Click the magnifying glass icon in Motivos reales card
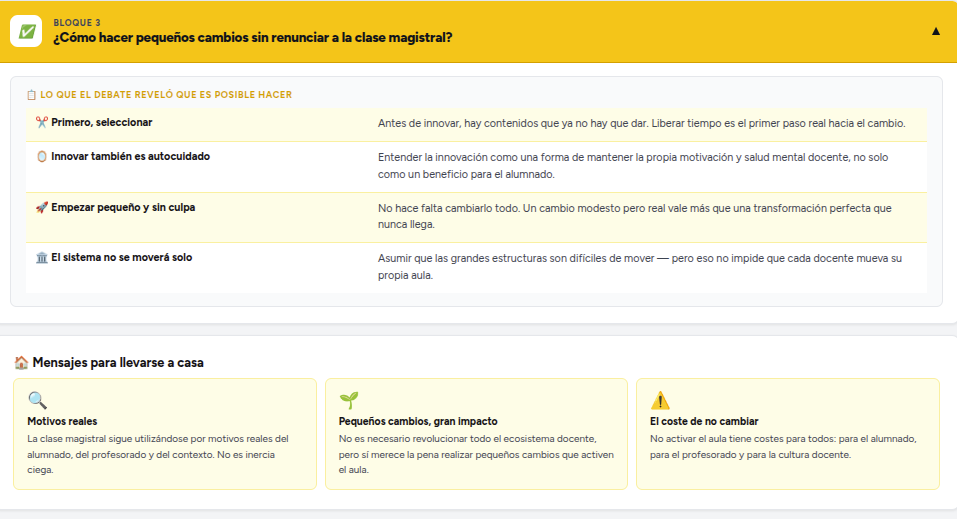The width and height of the screenshot is (957, 519). click(37, 401)
